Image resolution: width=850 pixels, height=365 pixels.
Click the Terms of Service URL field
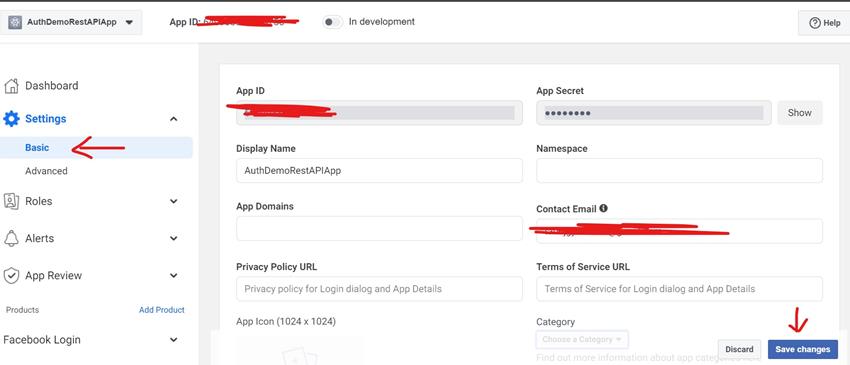(x=679, y=289)
